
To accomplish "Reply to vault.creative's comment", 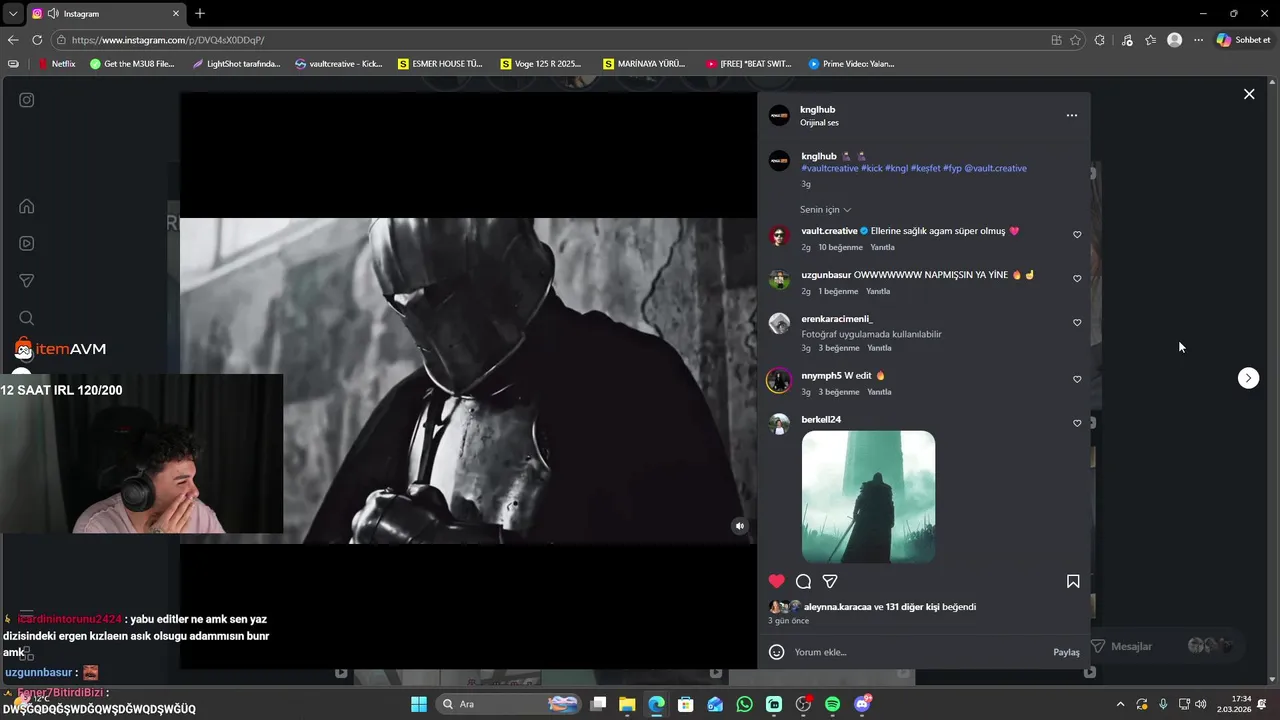I will pyautogui.click(x=882, y=247).
